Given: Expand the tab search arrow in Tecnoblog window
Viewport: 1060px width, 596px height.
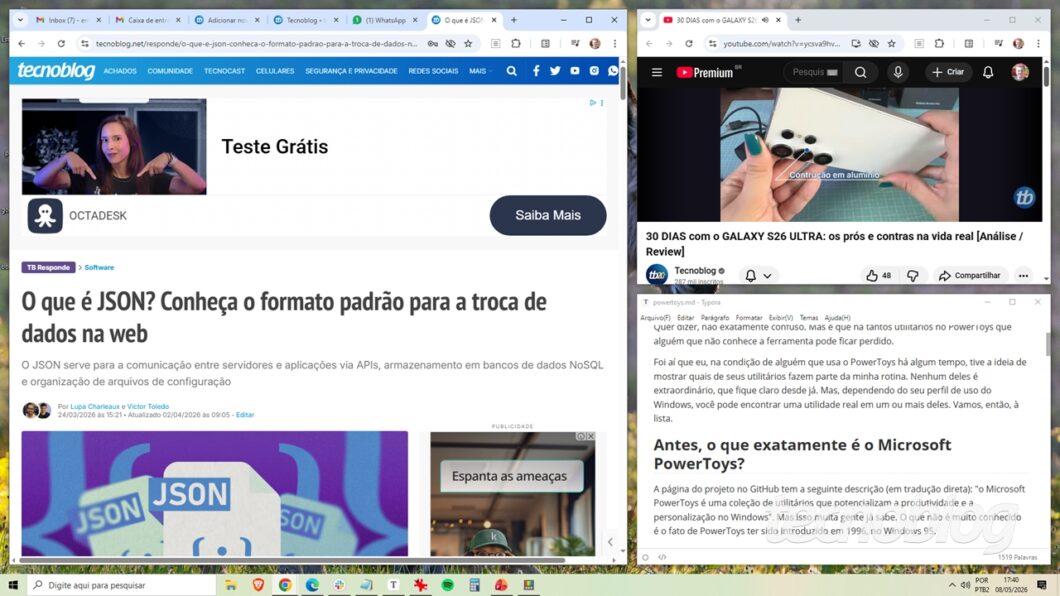Looking at the screenshot, I should (20, 20).
